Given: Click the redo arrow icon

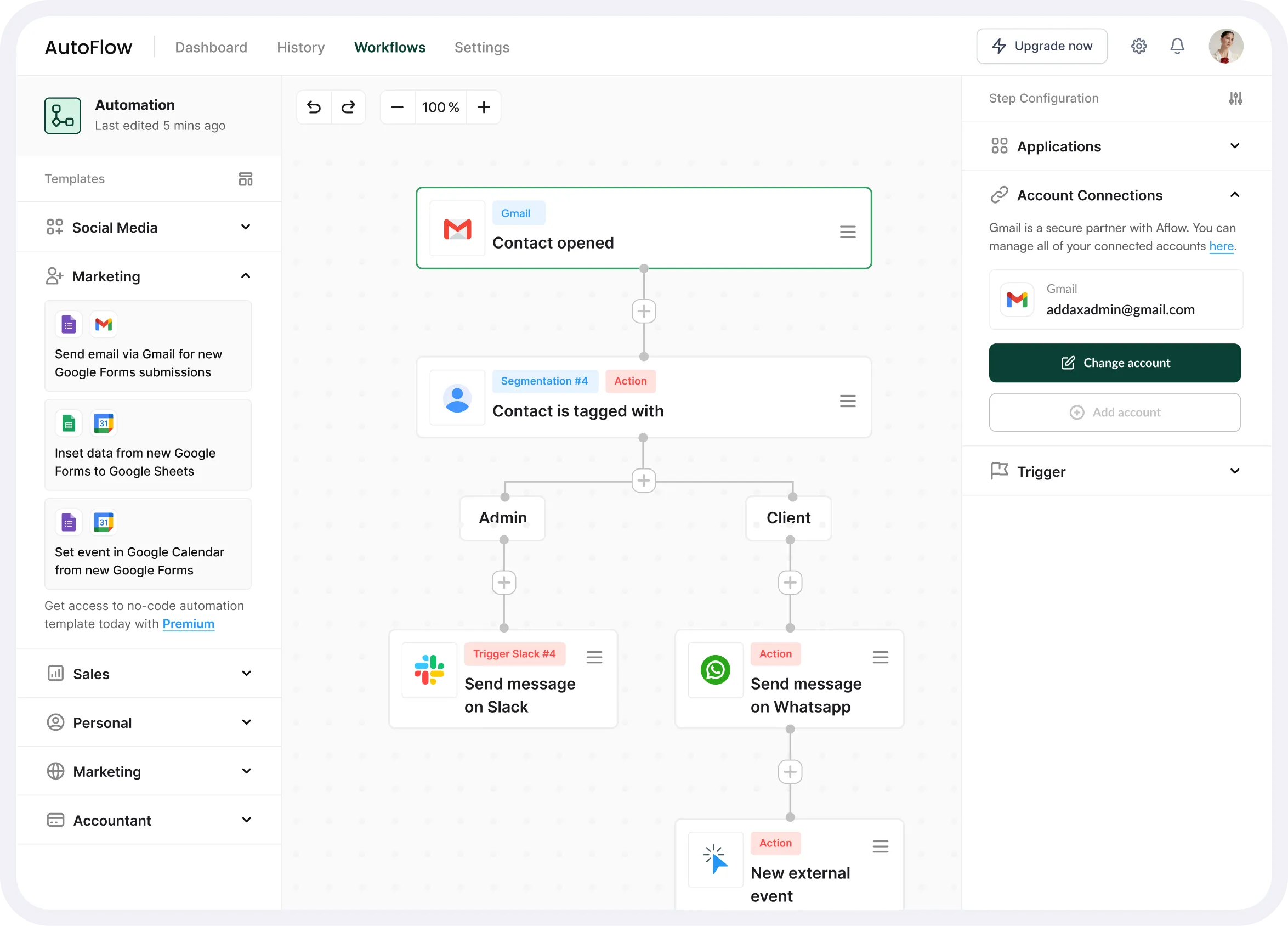Looking at the screenshot, I should tap(348, 107).
